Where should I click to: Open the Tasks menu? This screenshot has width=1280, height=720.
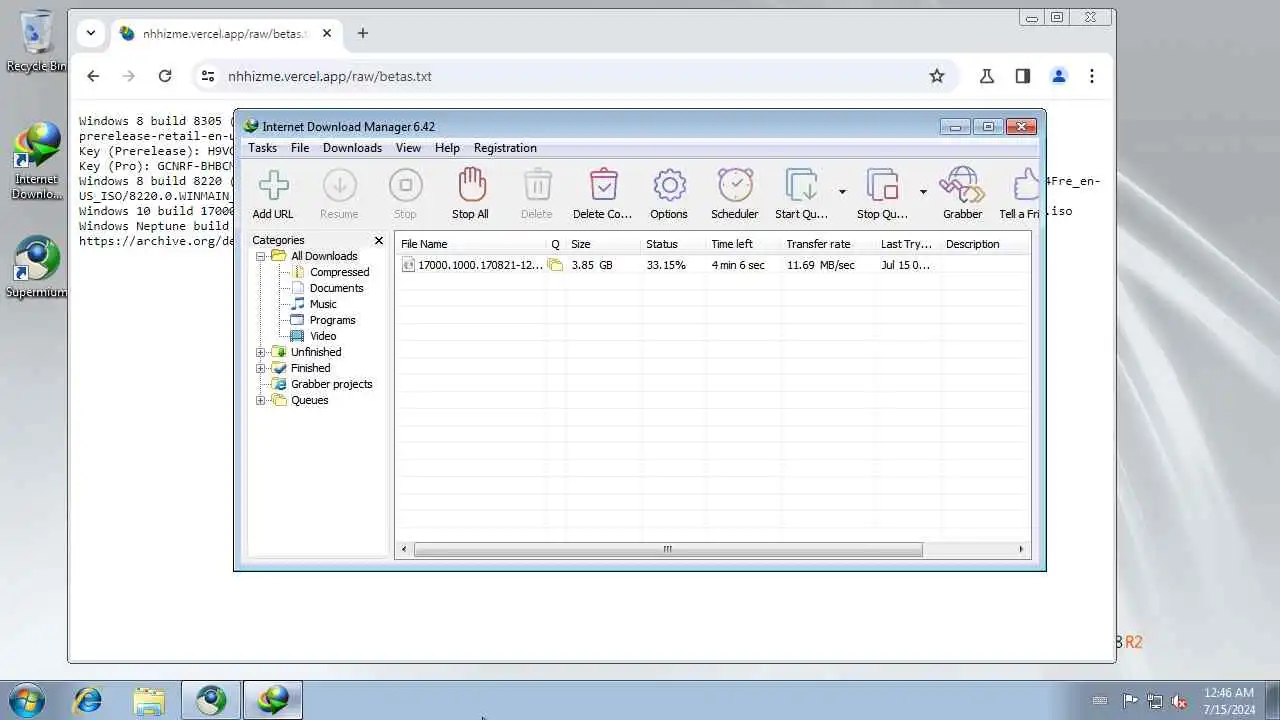click(x=263, y=148)
